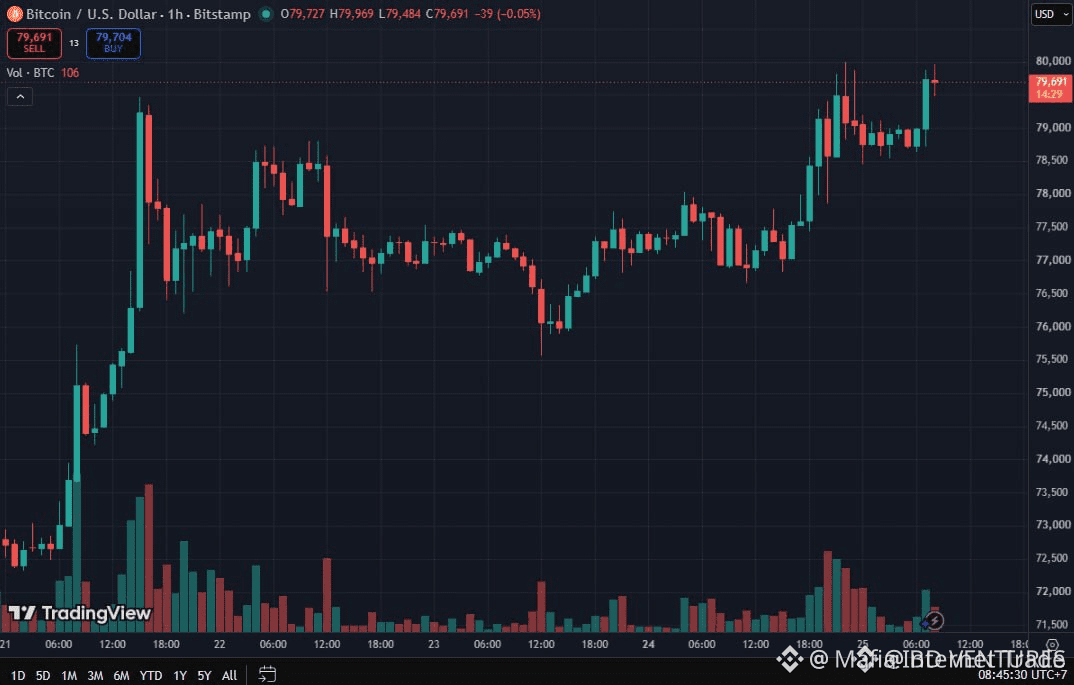Select the YTD time range

[x=151, y=675]
